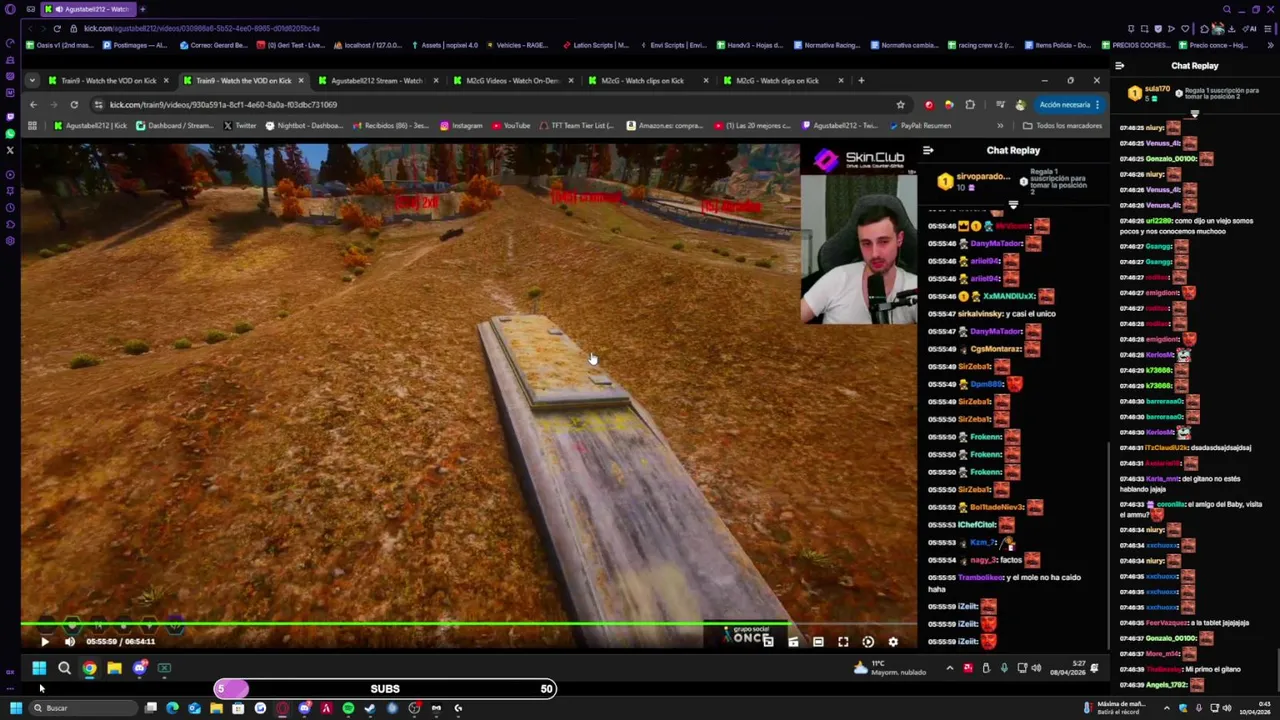
Task: Go back in inner browser
Action: 33,104
